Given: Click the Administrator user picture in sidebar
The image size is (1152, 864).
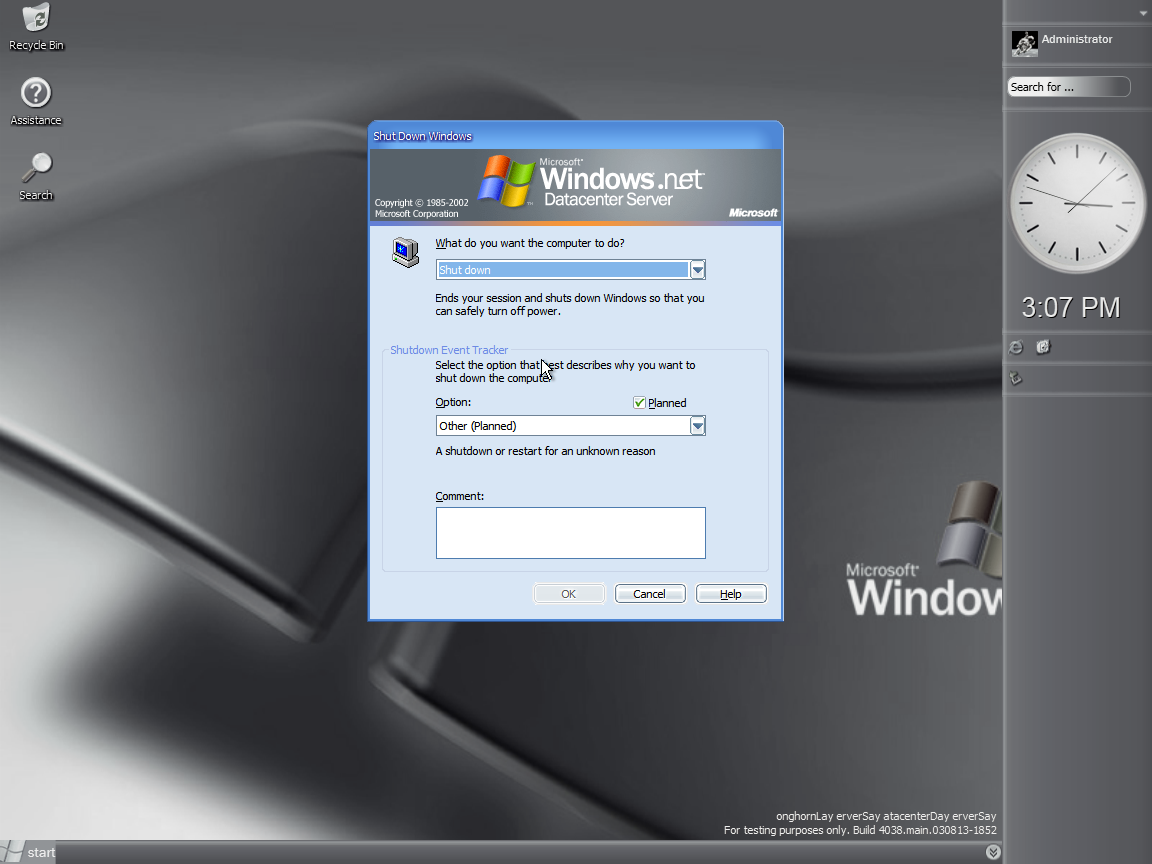Looking at the screenshot, I should (1024, 43).
